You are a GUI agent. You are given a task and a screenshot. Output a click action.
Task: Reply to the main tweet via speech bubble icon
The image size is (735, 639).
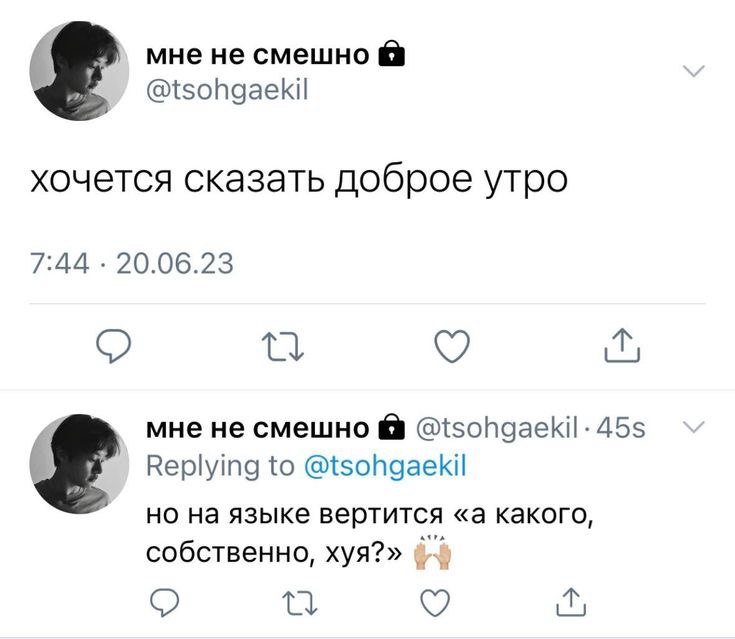(x=114, y=347)
